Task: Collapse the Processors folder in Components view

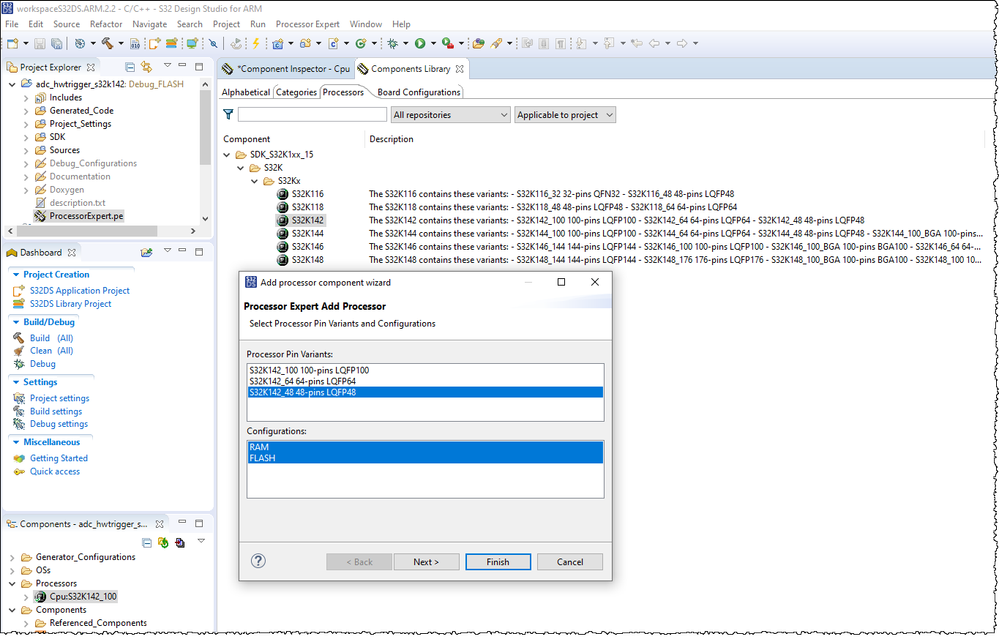Action: [x=12, y=583]
